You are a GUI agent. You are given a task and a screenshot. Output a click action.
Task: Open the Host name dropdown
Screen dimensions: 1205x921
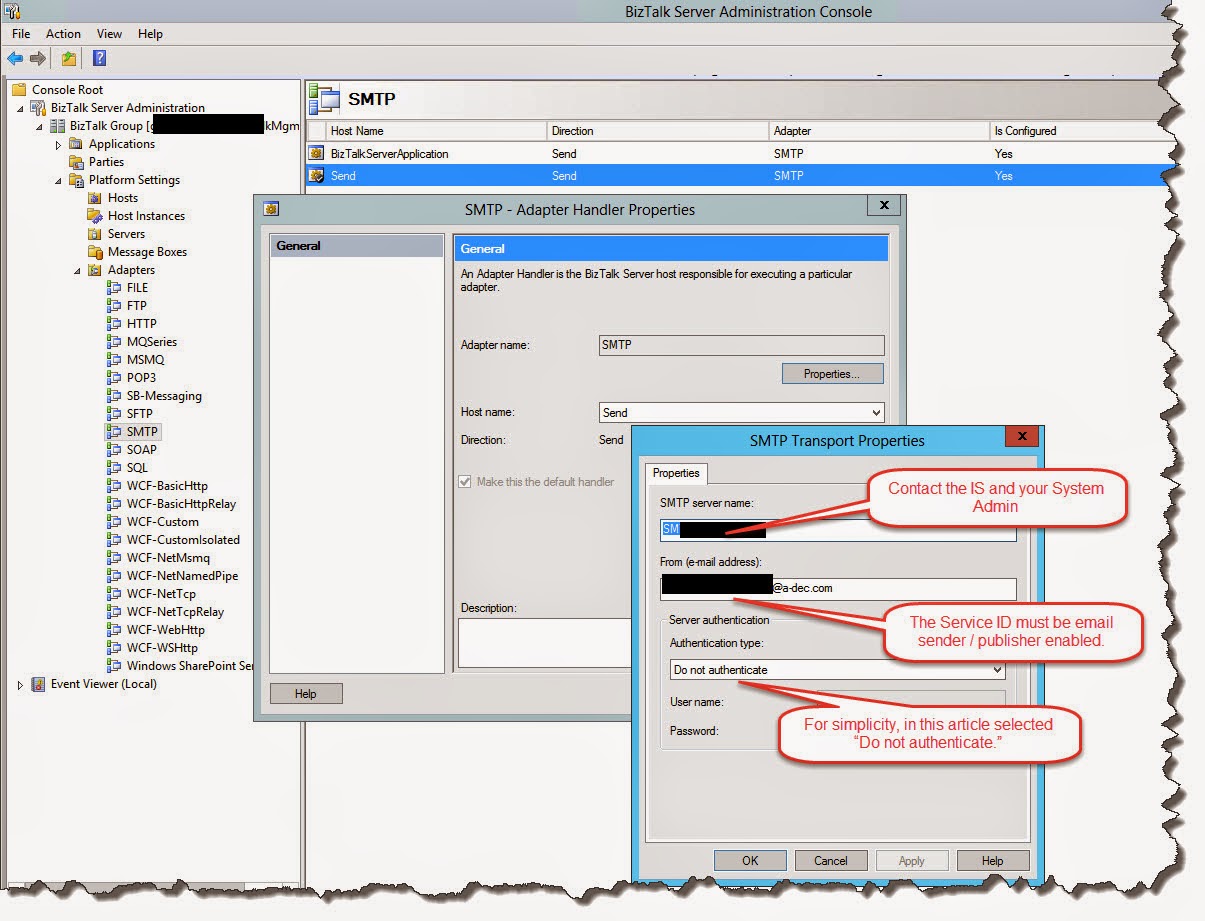876,412
